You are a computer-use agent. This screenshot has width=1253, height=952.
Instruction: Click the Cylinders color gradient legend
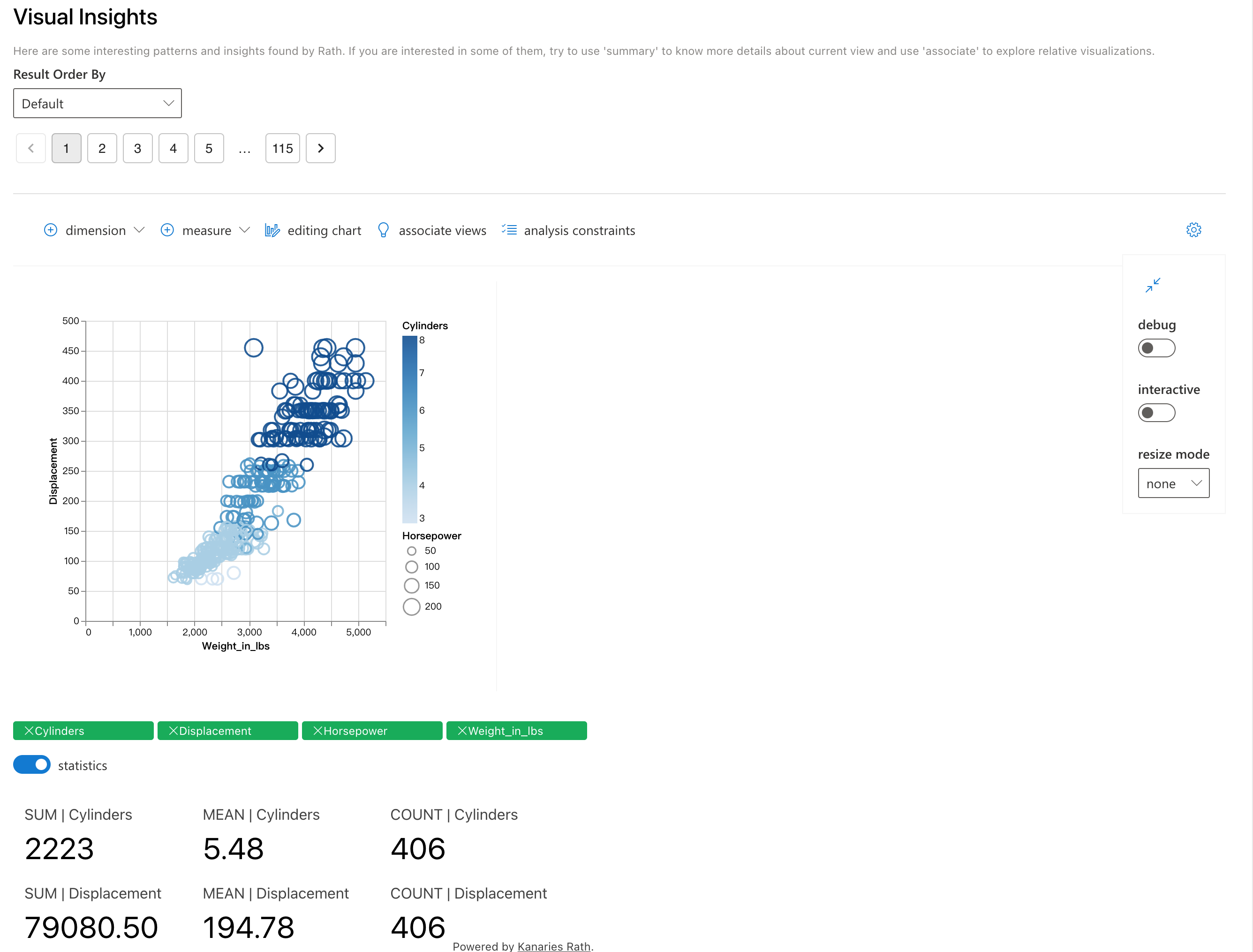point(410,430)
